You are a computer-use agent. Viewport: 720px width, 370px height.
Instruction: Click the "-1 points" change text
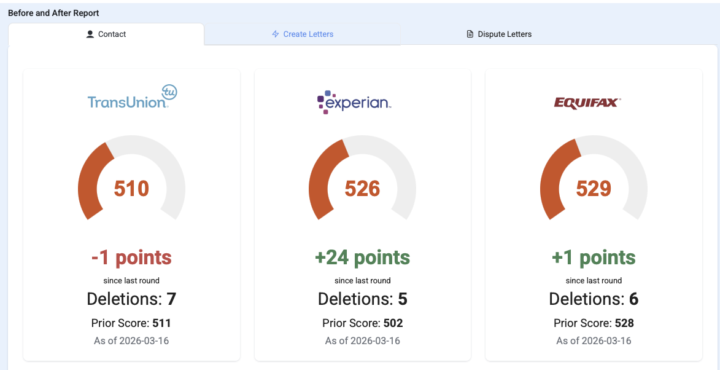click(131, 258)
